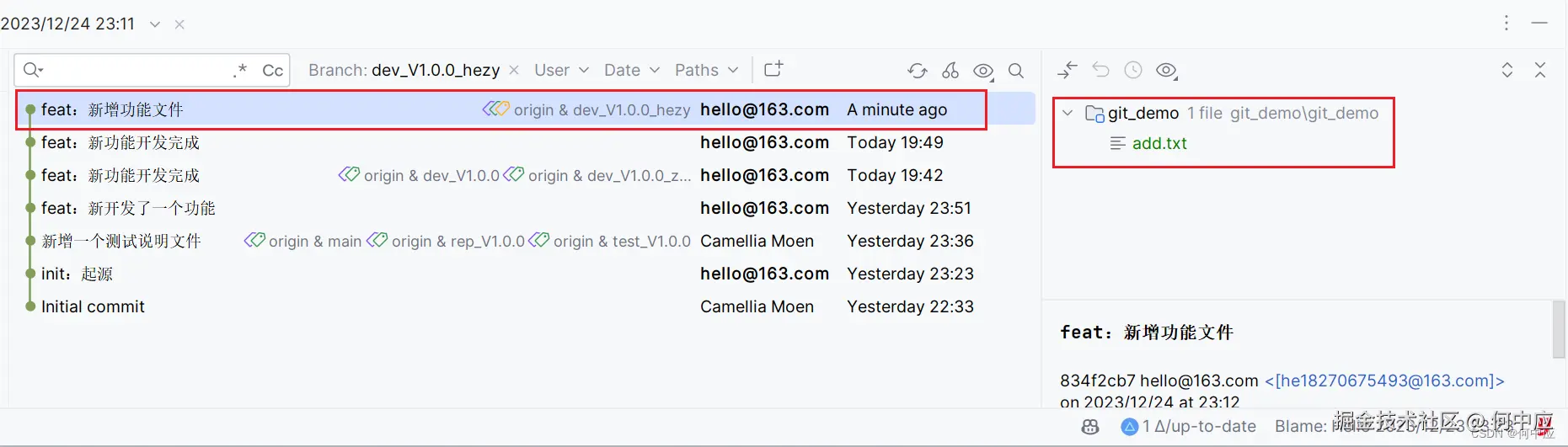1568x447 pixels.
Task: Click the up-to-date status bar entry
Action: click(1189, 426)
